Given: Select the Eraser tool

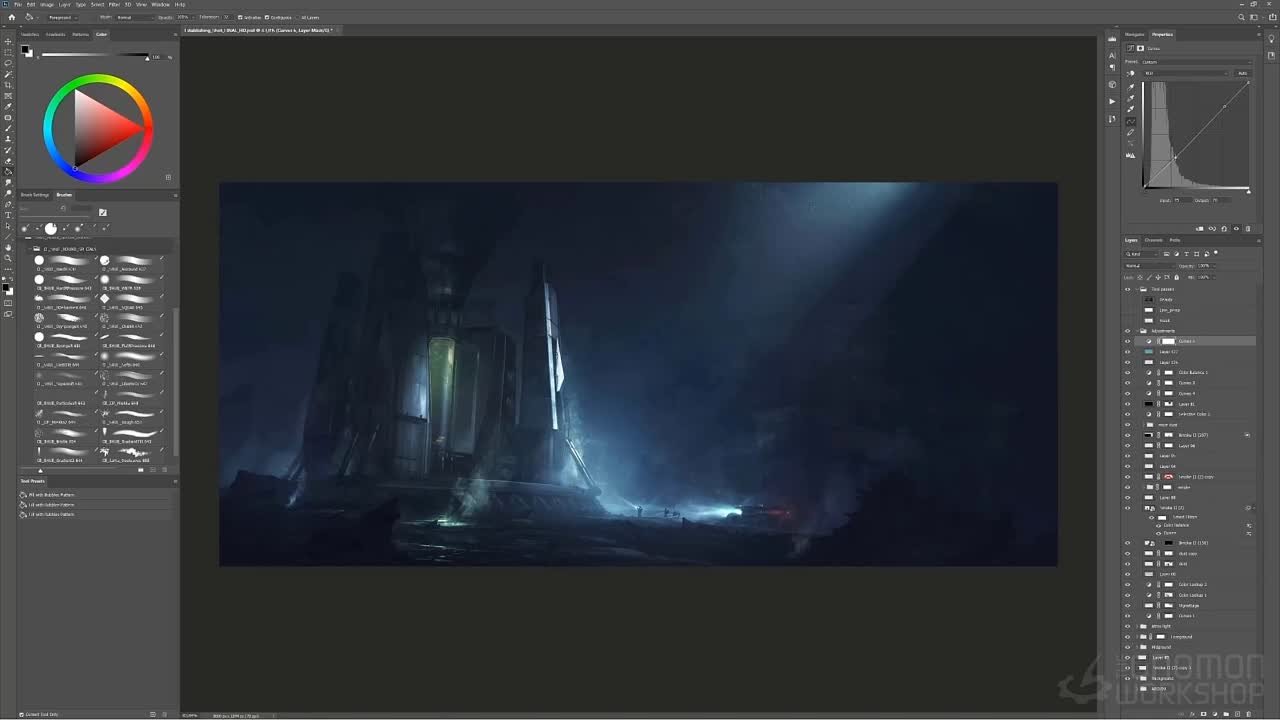Looking at the screenshot, I should [x=9, y=160].
